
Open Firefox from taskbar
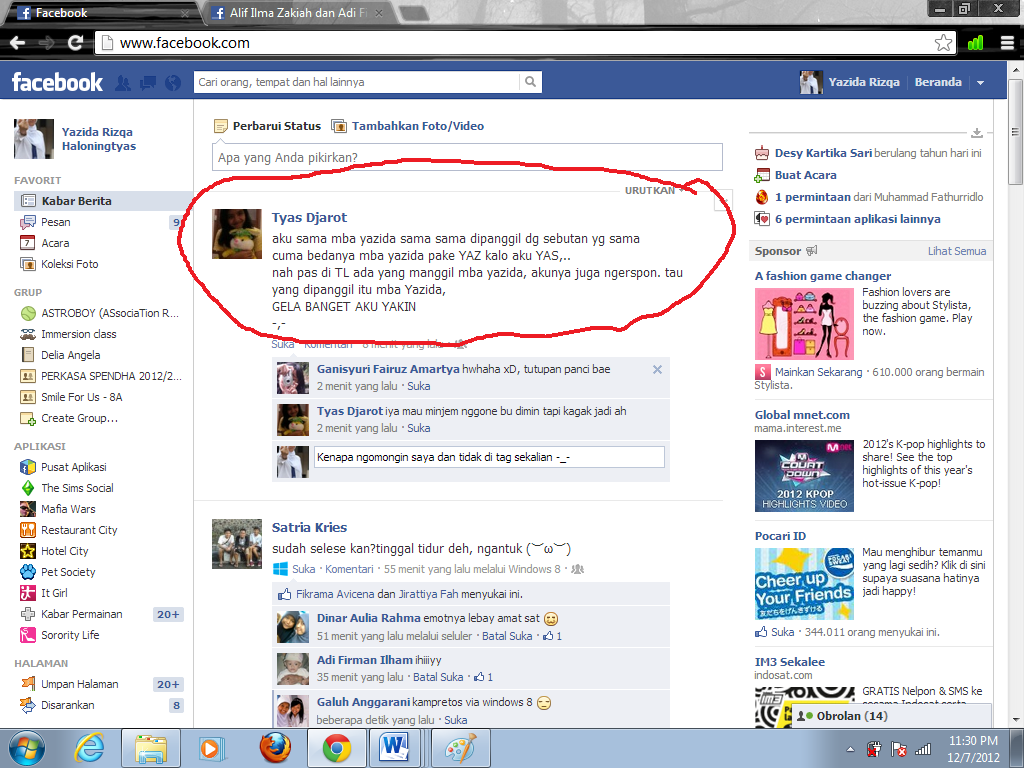[275, 748]
